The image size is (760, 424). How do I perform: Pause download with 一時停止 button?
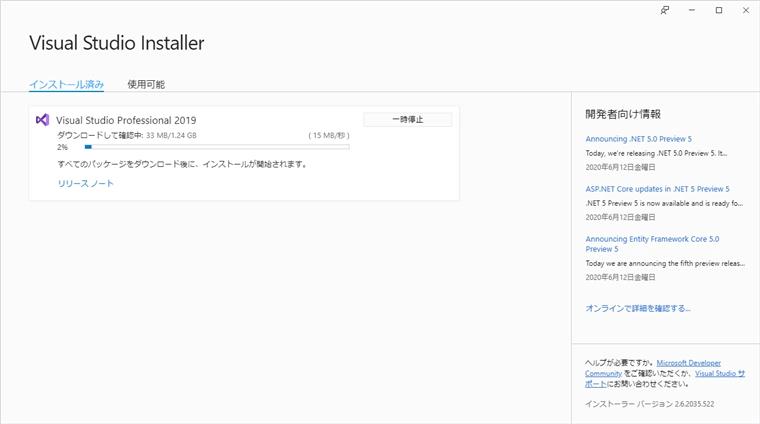(x=408, y=120)
